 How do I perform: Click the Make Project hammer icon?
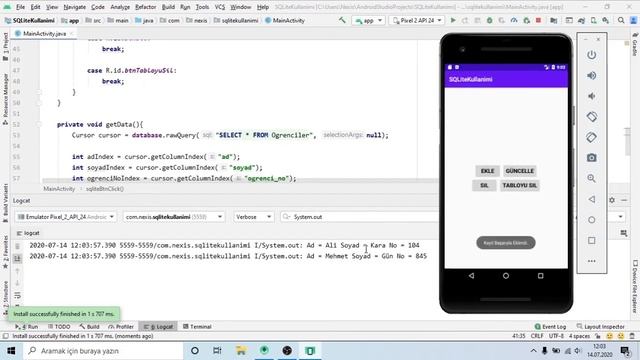tap(342, 20)
